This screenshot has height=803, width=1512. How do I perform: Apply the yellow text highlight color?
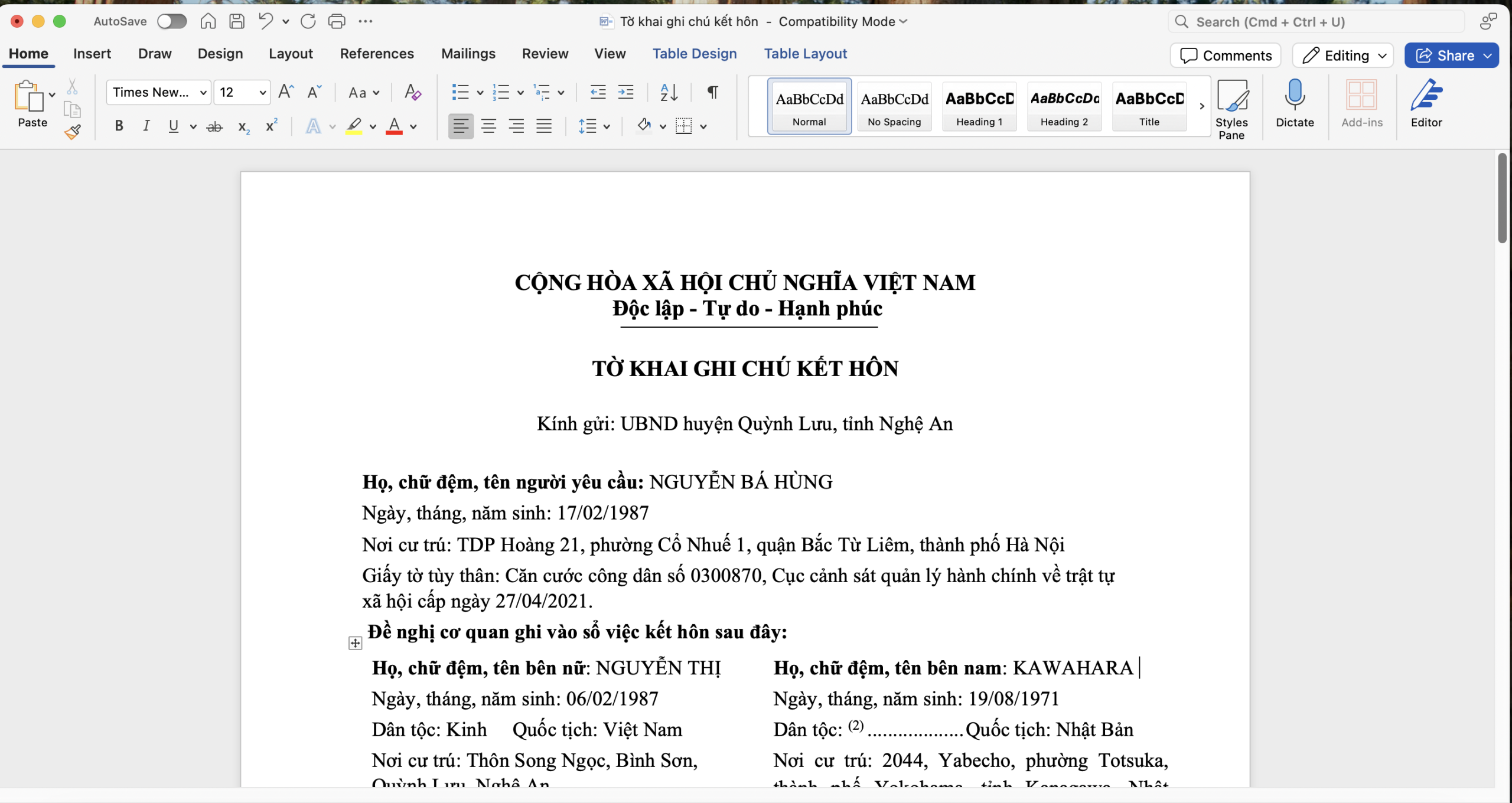(x=354, y=126)
